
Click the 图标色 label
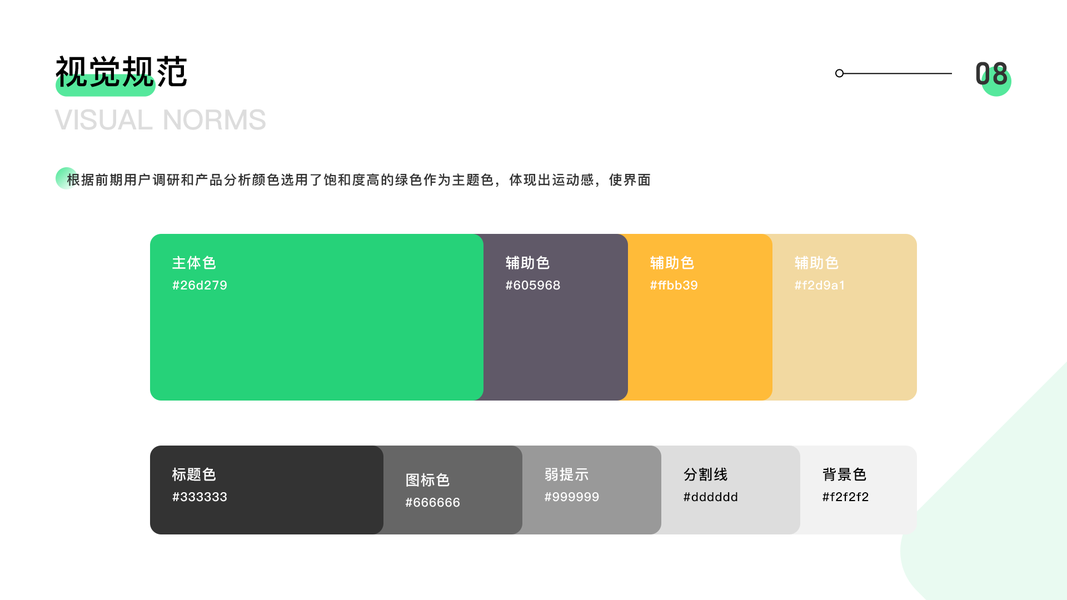pos(427,480)
